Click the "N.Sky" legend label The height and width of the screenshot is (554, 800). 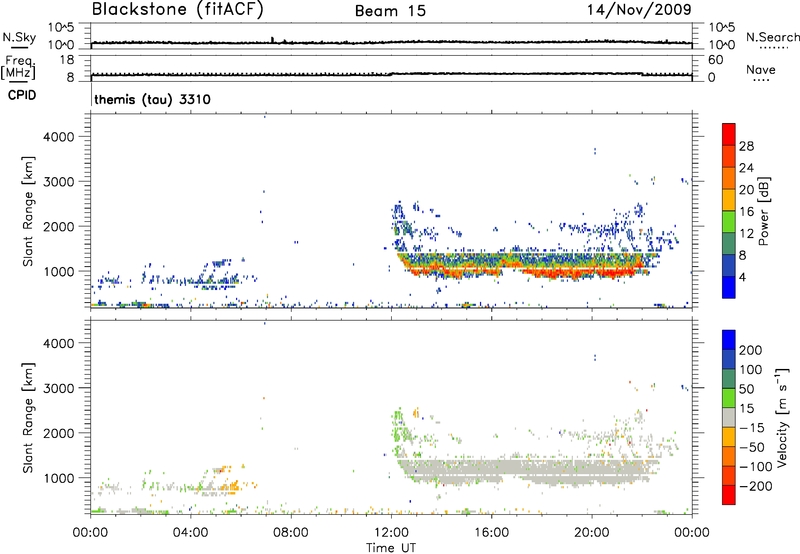tap(19, 37)
